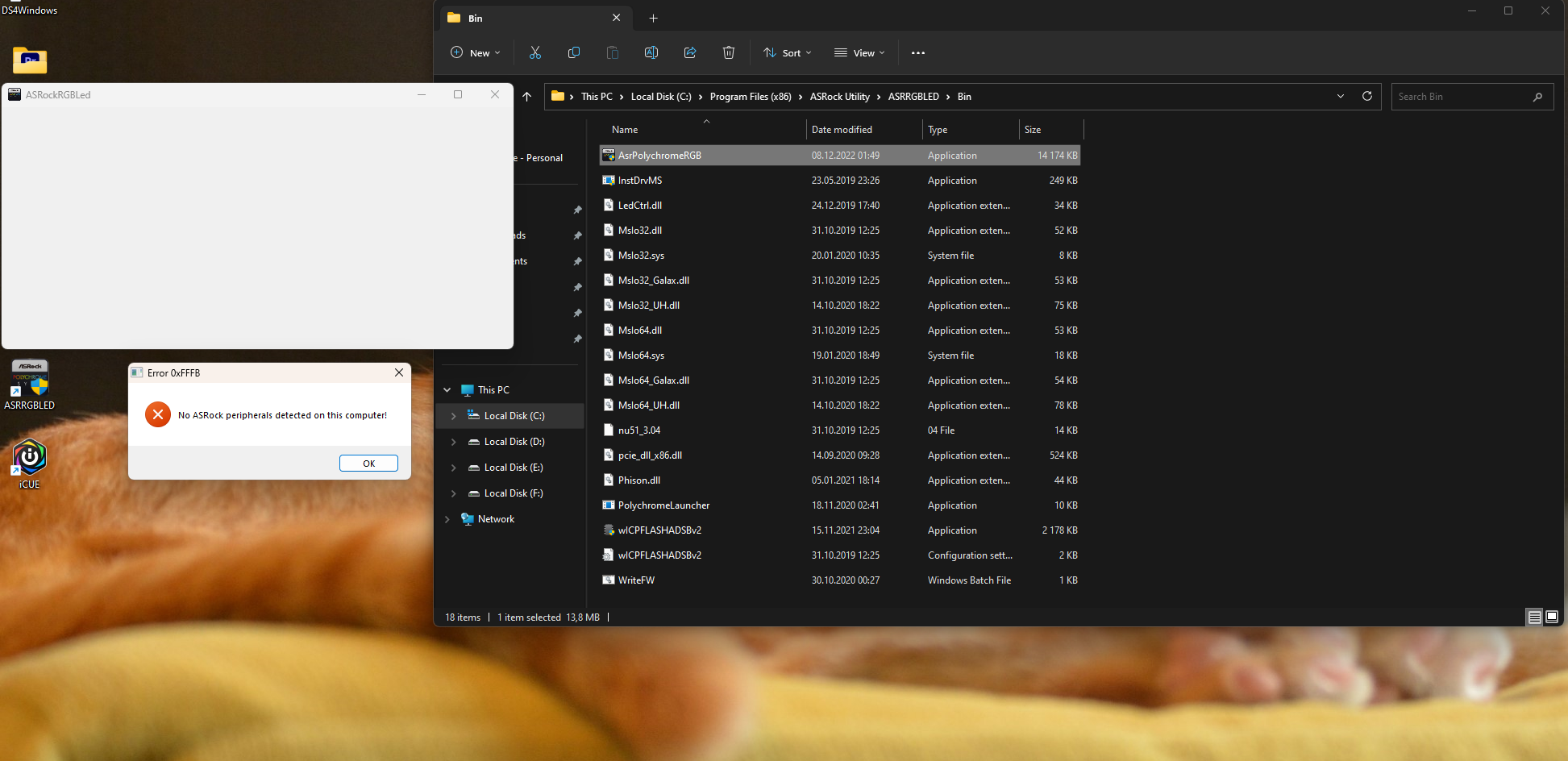Select the pcie_dll_x86.dll file row
The height and width of the screenshot is (761, 1568).
[x=840, y=455]
